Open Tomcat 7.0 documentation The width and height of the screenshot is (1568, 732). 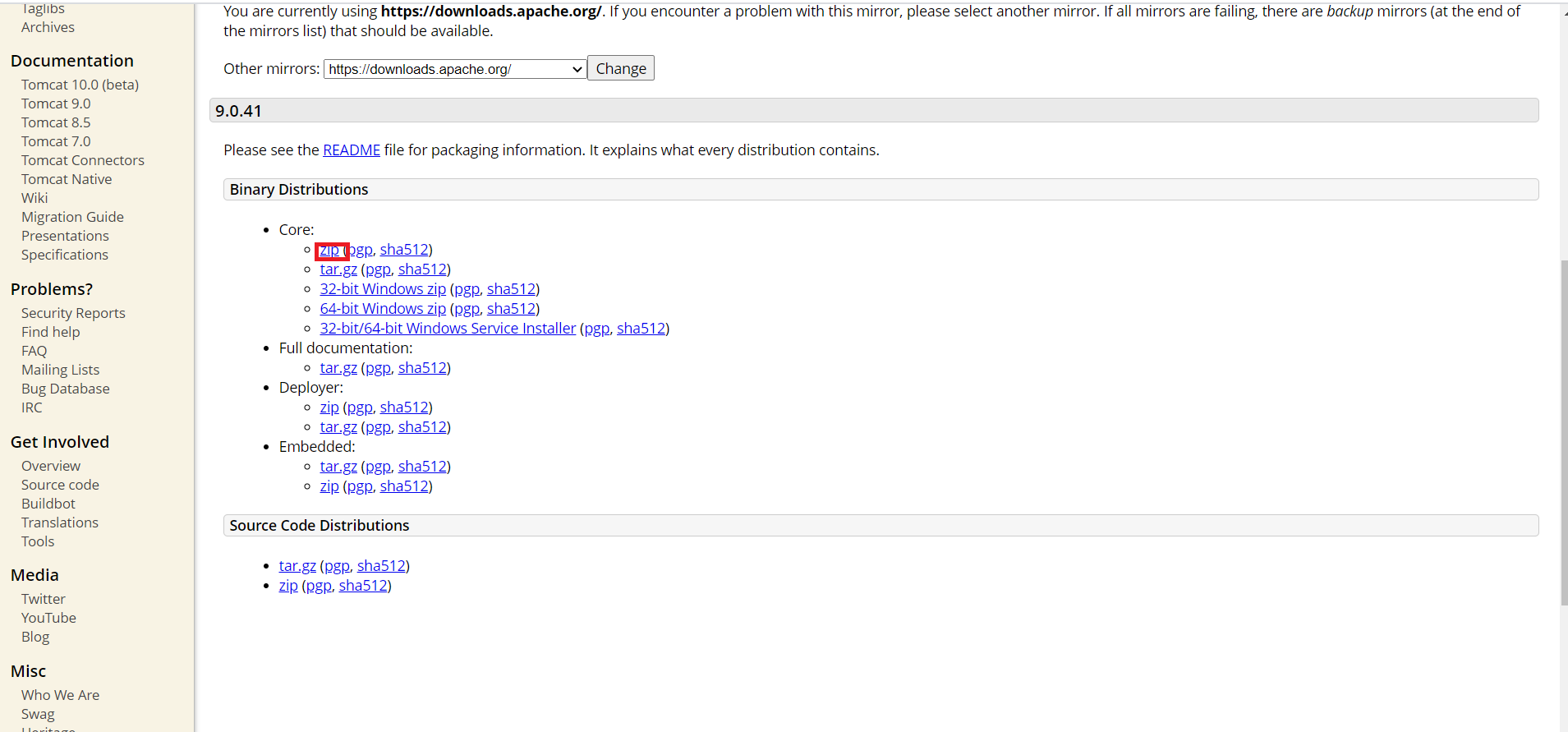click(56, 141)
